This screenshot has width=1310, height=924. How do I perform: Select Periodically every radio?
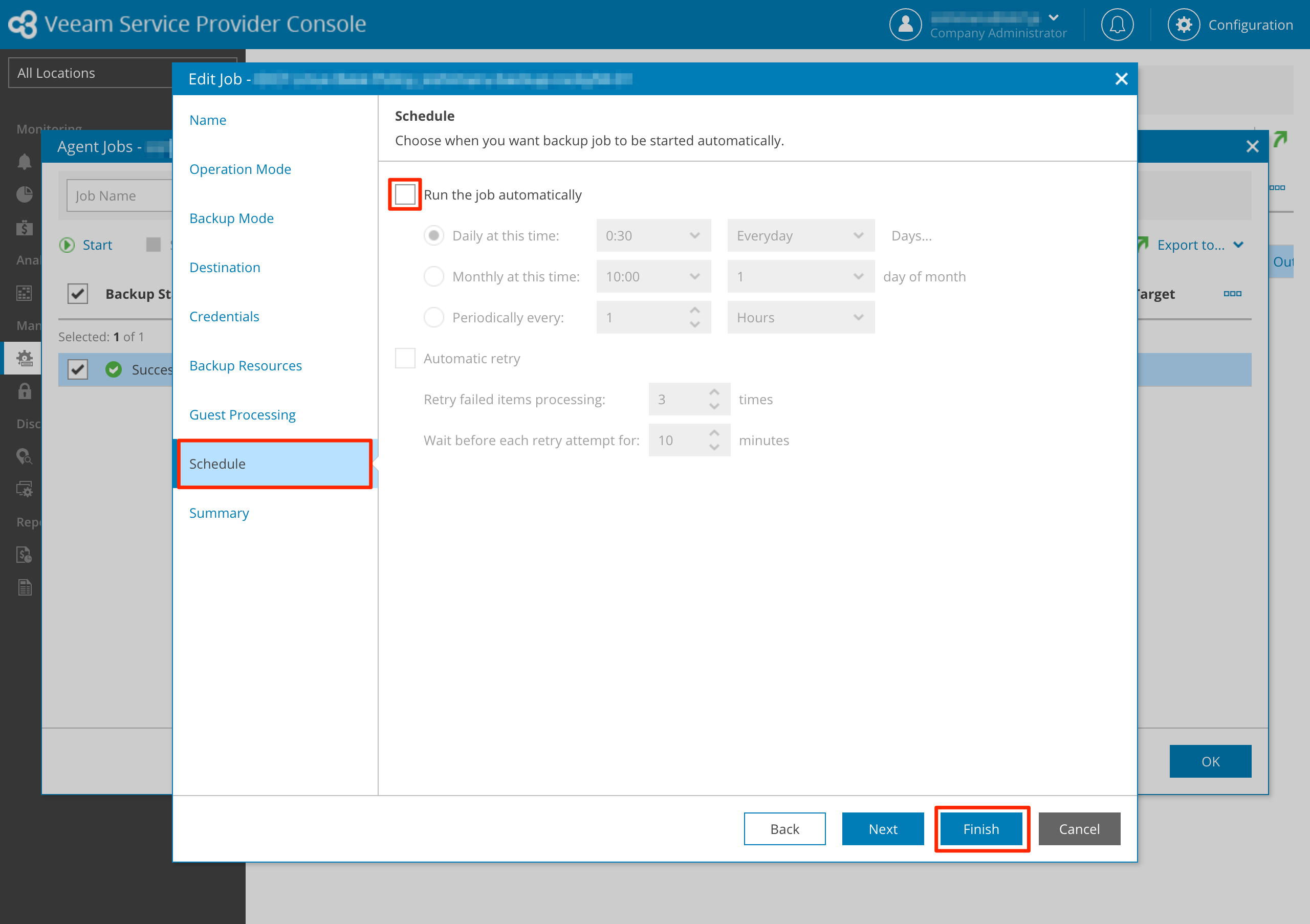click(433, 317)
